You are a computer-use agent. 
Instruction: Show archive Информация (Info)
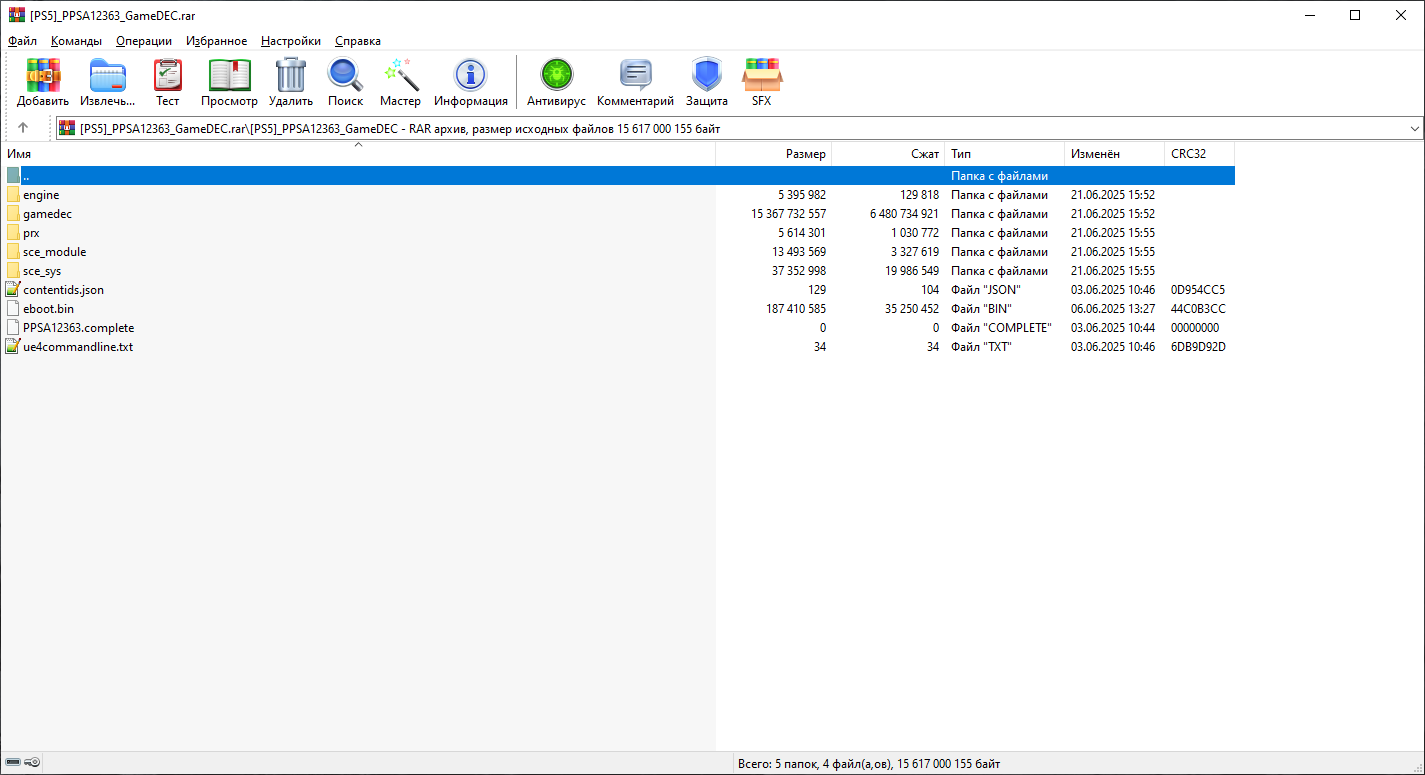tap(471, 75)
